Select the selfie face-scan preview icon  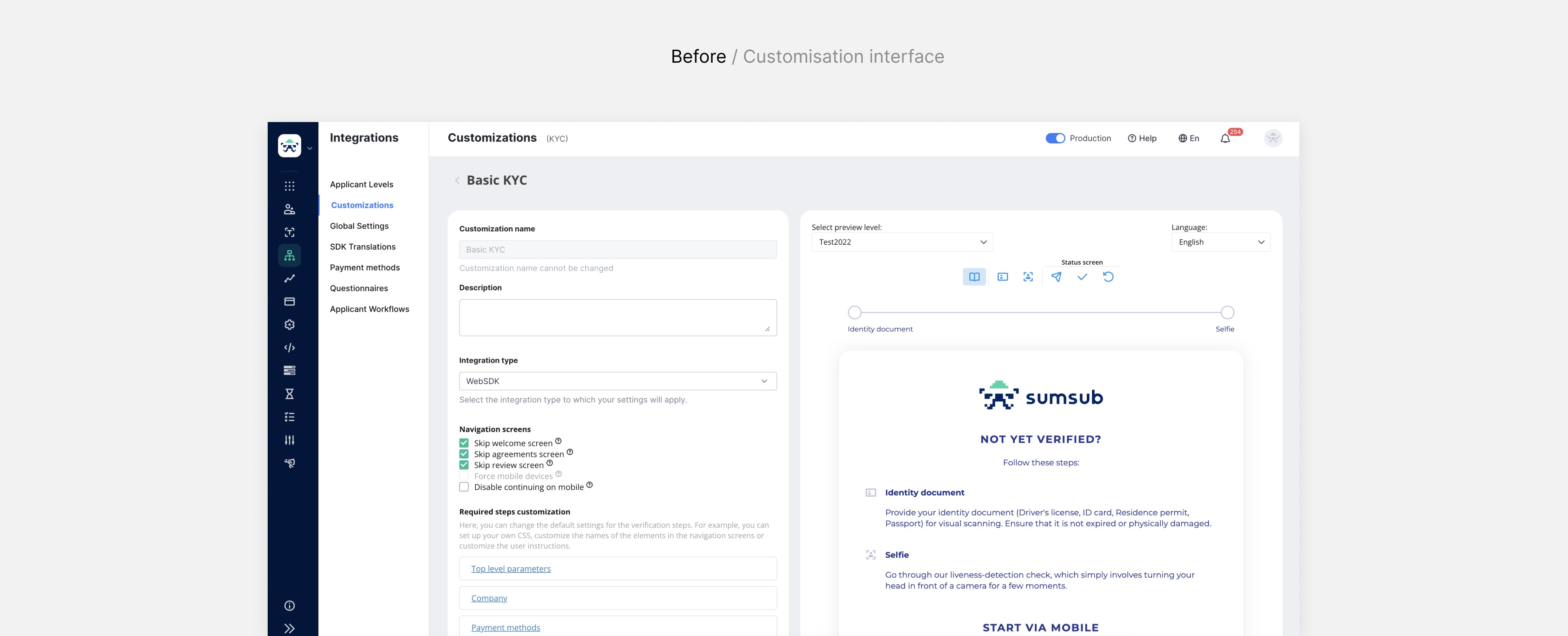click(x=1028, y=277)
